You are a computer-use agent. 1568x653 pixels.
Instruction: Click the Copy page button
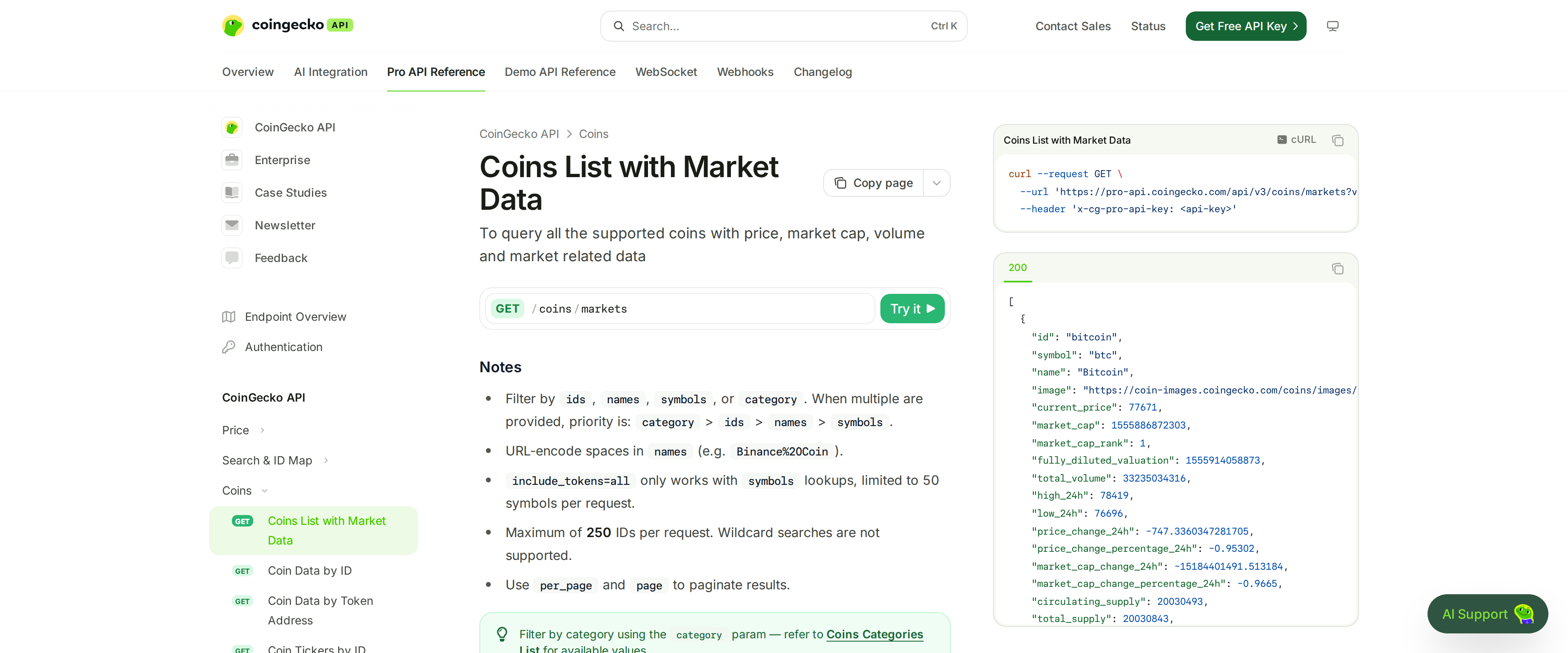coord(873,183)
